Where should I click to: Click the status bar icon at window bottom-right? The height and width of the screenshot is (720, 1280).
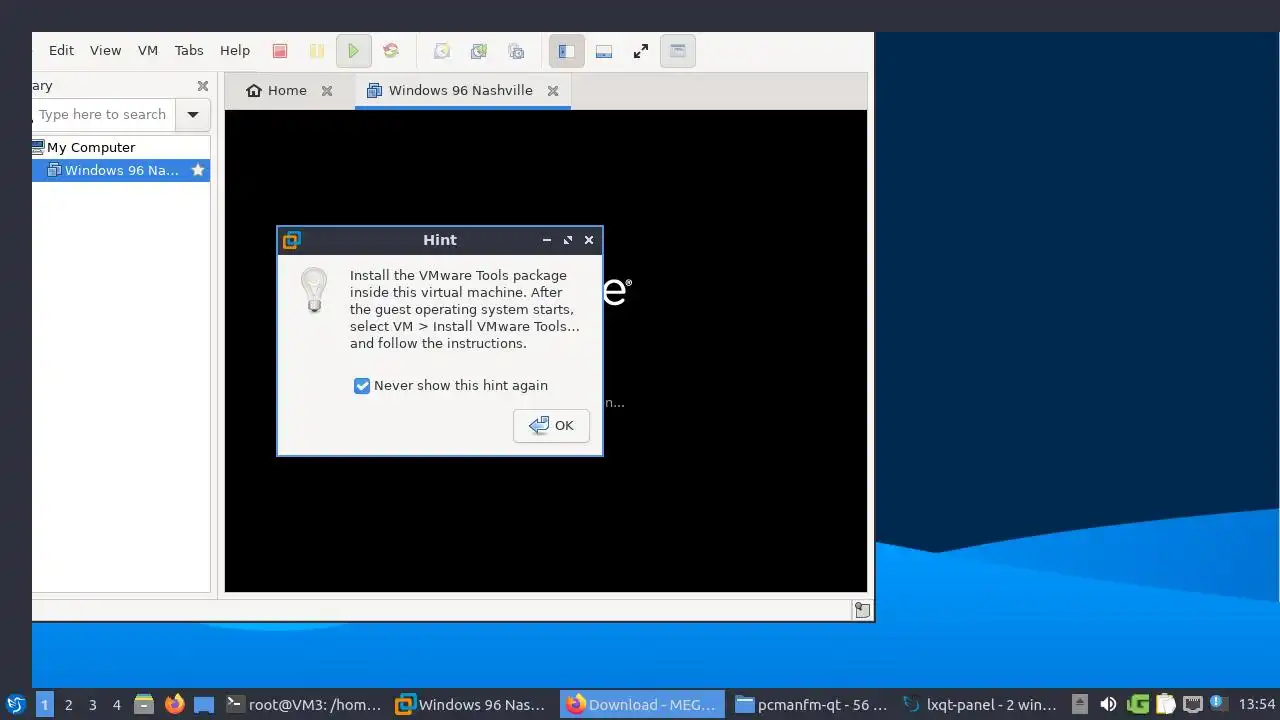tap(861, 609)
